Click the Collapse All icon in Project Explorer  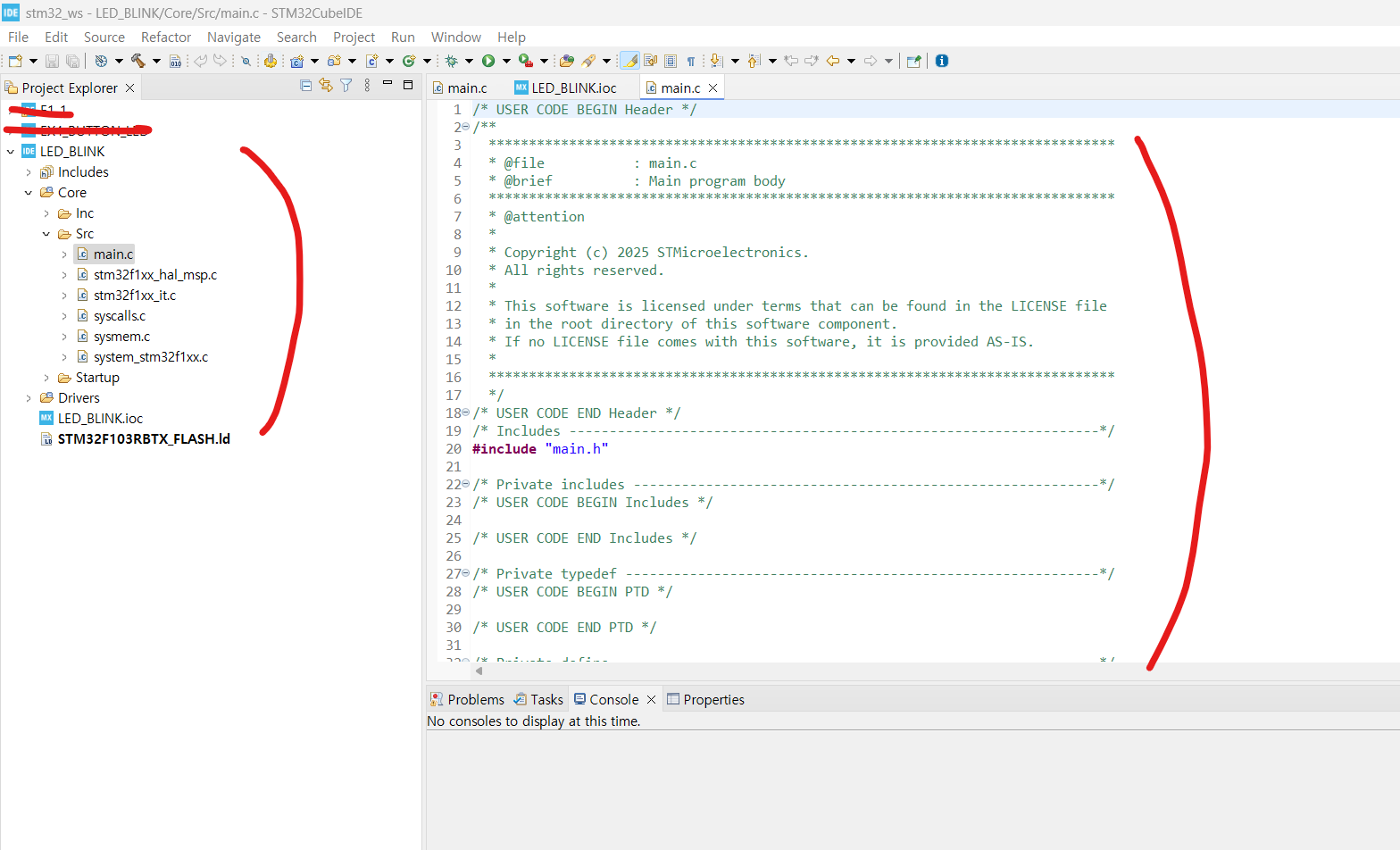tap(306, 86)
